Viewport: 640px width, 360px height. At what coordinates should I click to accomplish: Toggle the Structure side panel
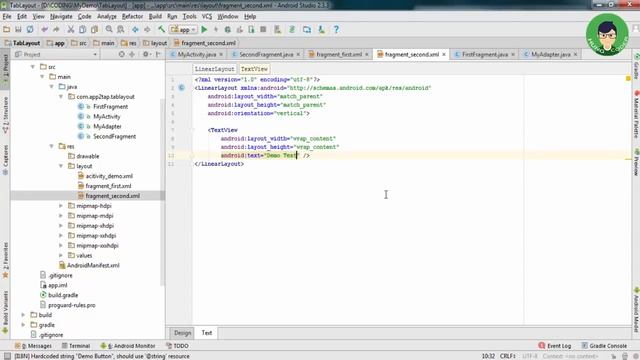(5, 115)
